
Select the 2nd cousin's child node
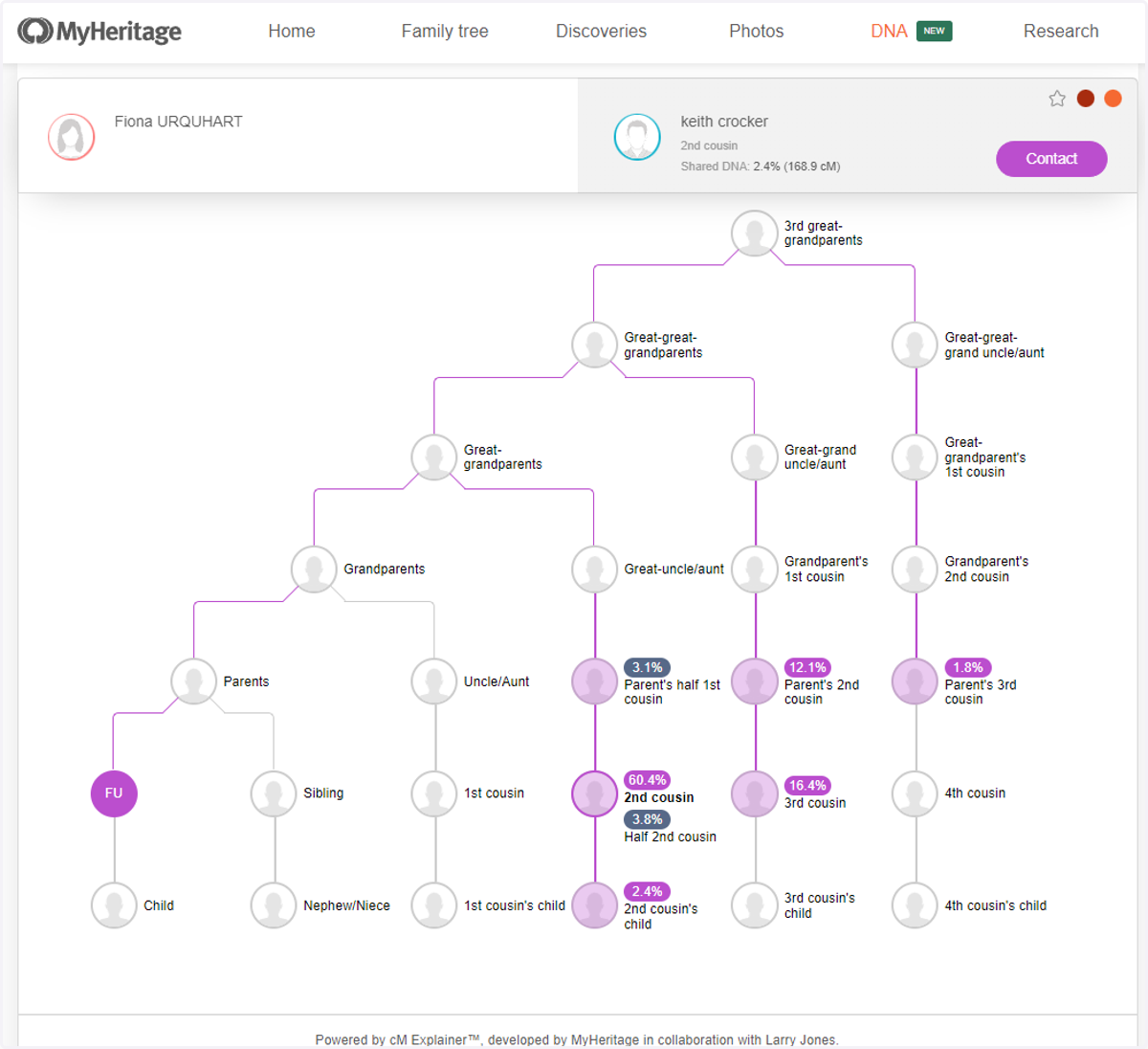tap(595, 905)
